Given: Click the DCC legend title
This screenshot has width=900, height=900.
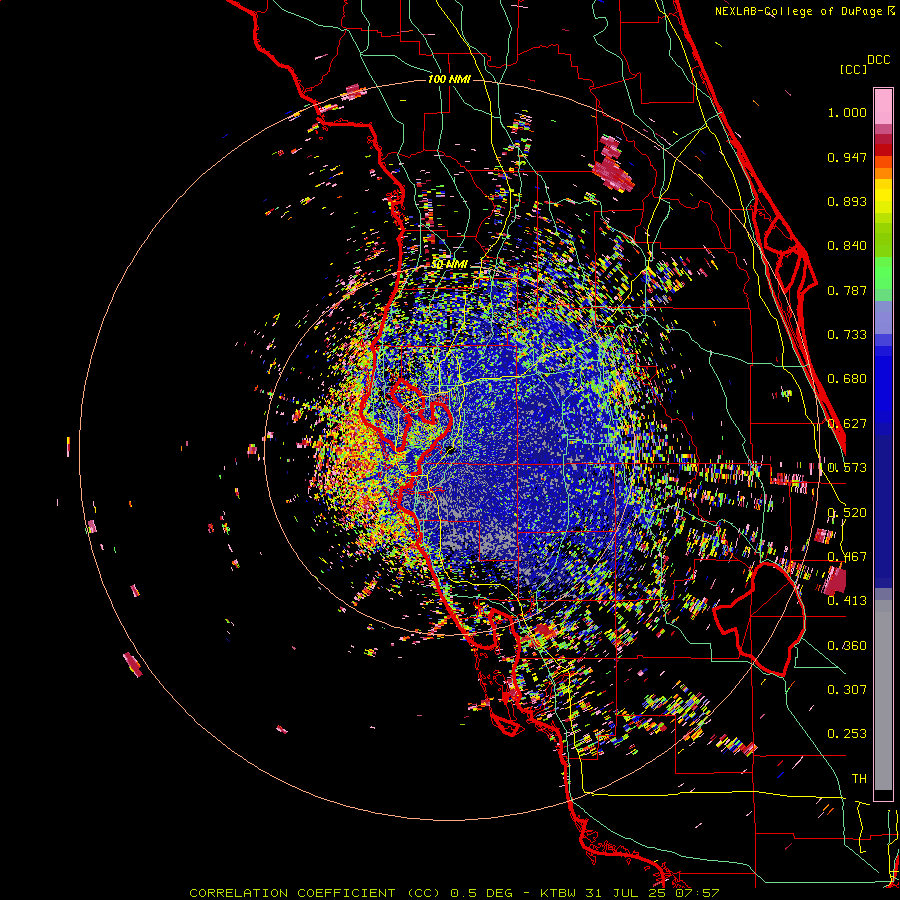Looking at the screenshot, I should point(879,59).
